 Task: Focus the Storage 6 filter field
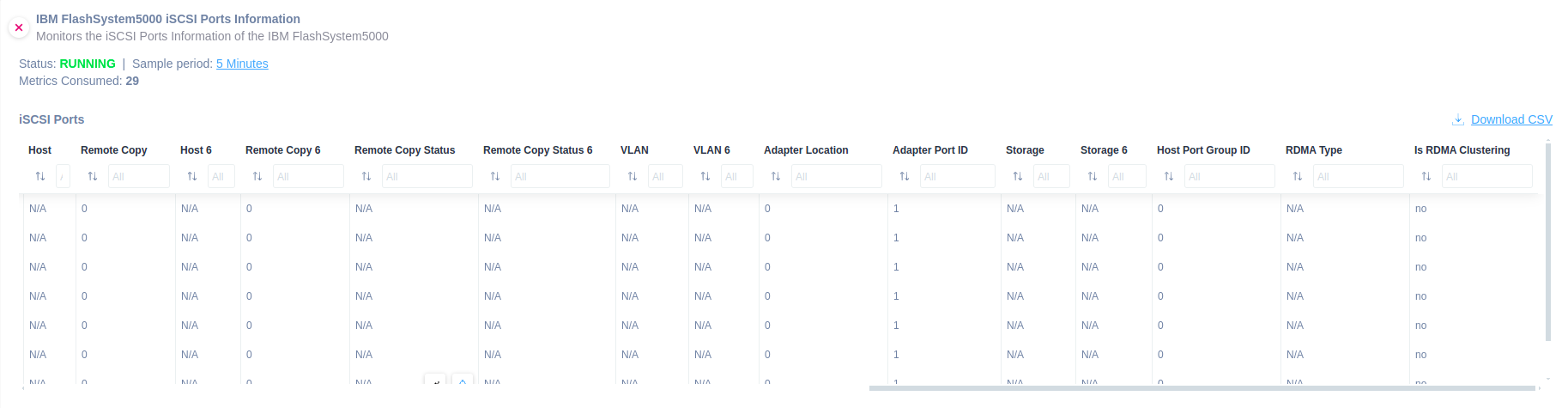coord(1127,176)
